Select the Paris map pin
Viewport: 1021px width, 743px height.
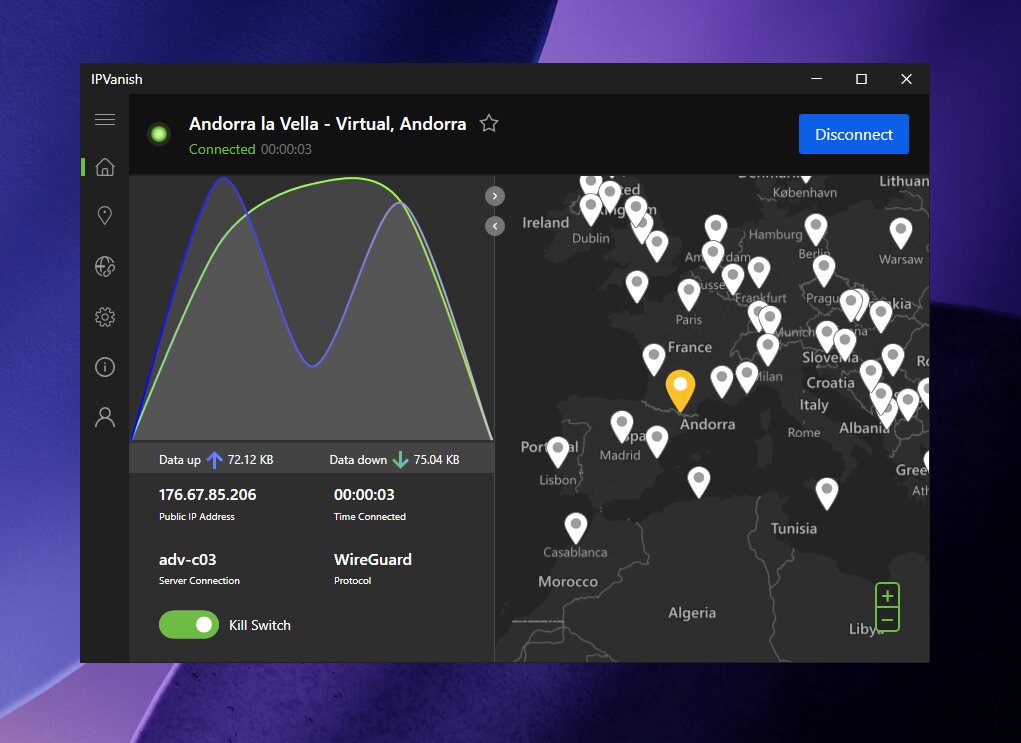(x=689, y=295)
